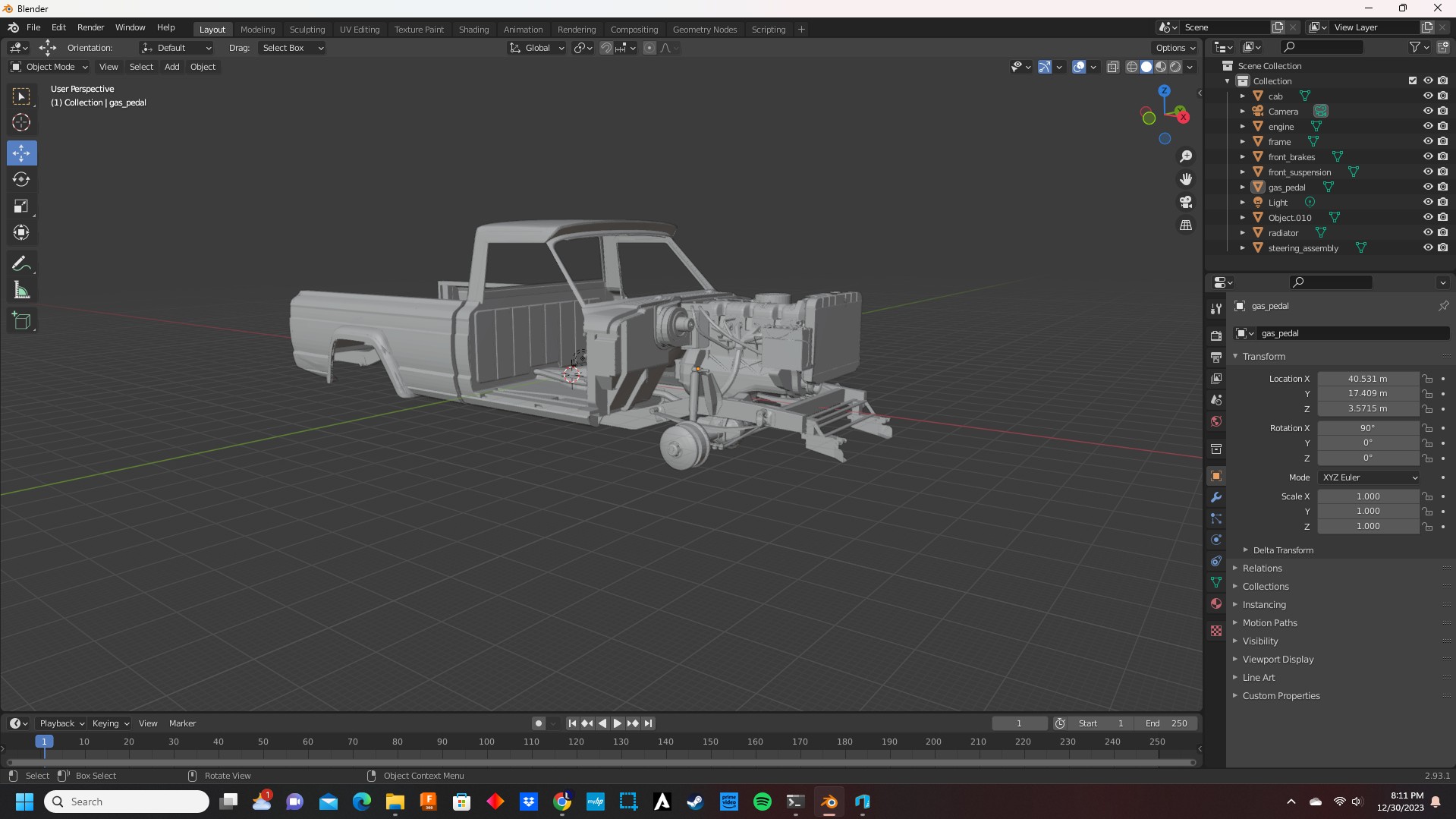Viewport: 1456px width, 819px height.
Task: Open the Object Mode dropdown
Action: (49, 67)
